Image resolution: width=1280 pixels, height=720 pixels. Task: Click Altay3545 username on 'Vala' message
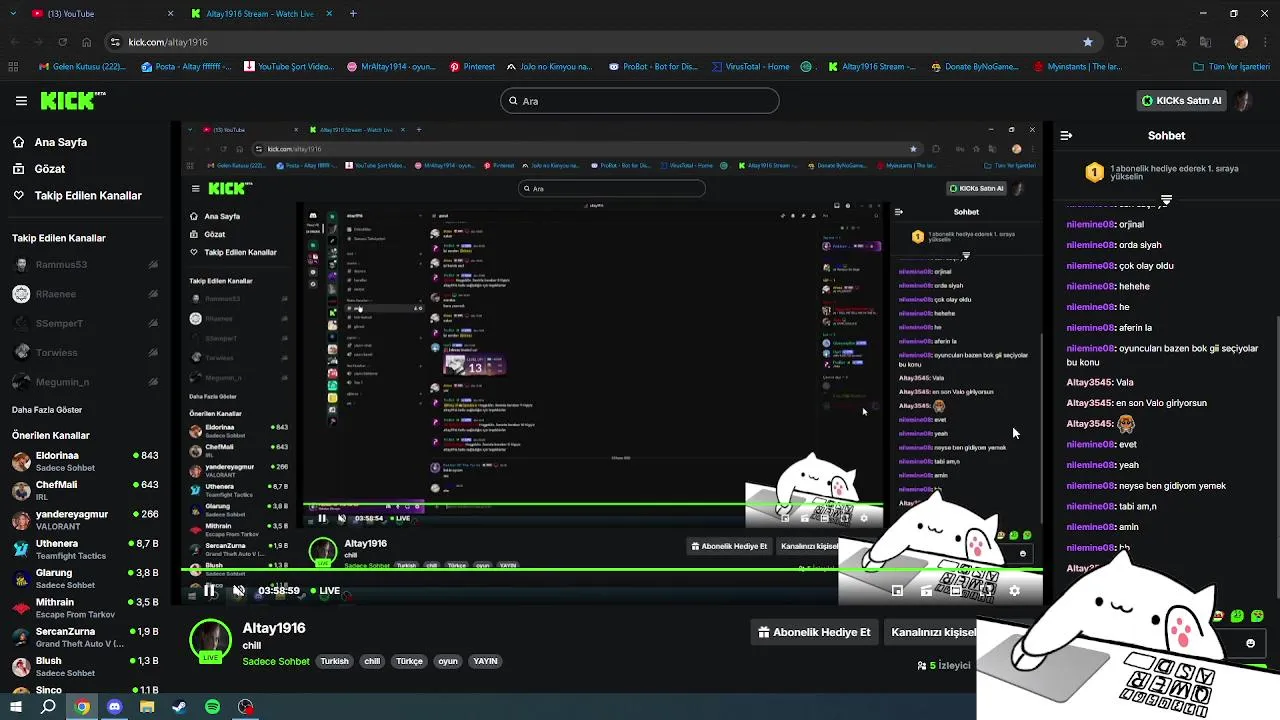pyautogui.click(x=1089, y=382)
